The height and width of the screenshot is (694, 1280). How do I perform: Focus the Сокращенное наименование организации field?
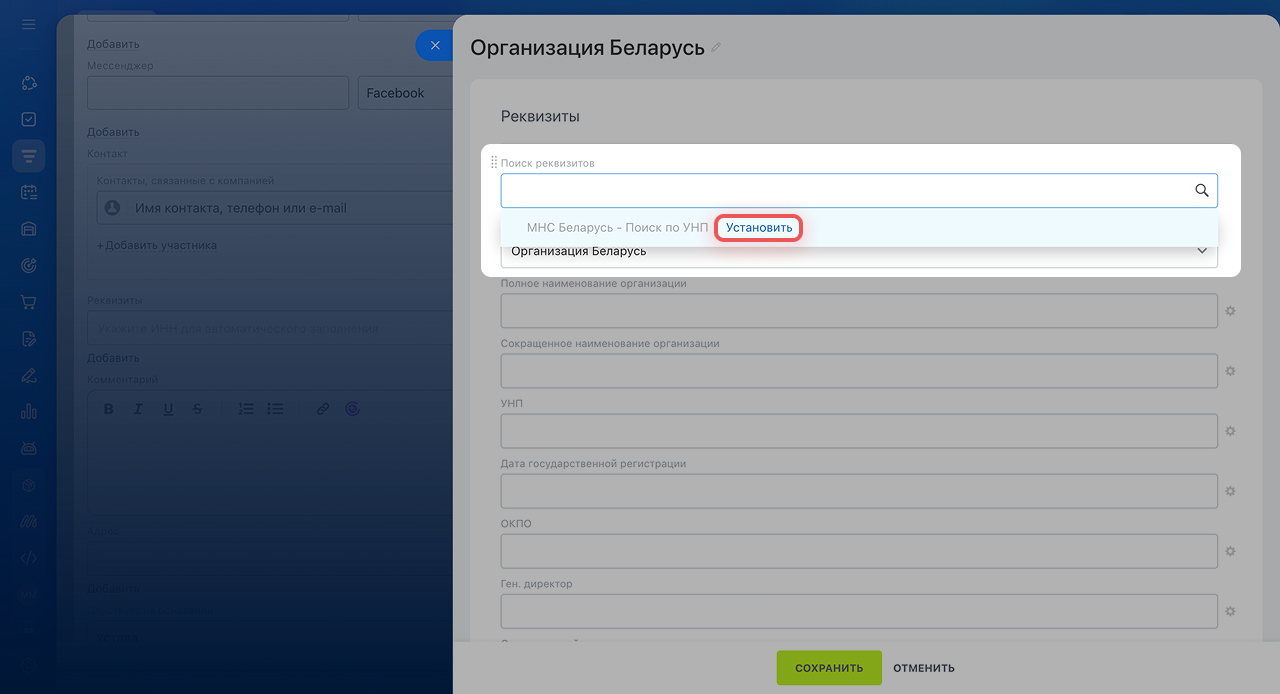click(x=859, y=371)
